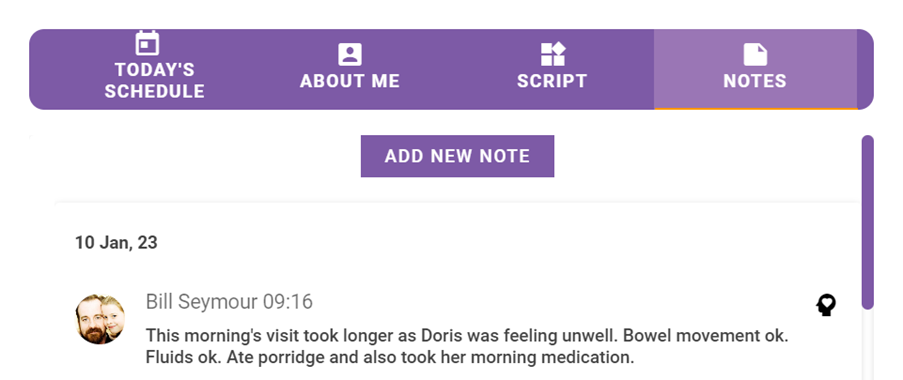The height and width of the screenshot is (380, 903).
Task: Click the scrollbar track below the thumb
Action: (867, 345)
